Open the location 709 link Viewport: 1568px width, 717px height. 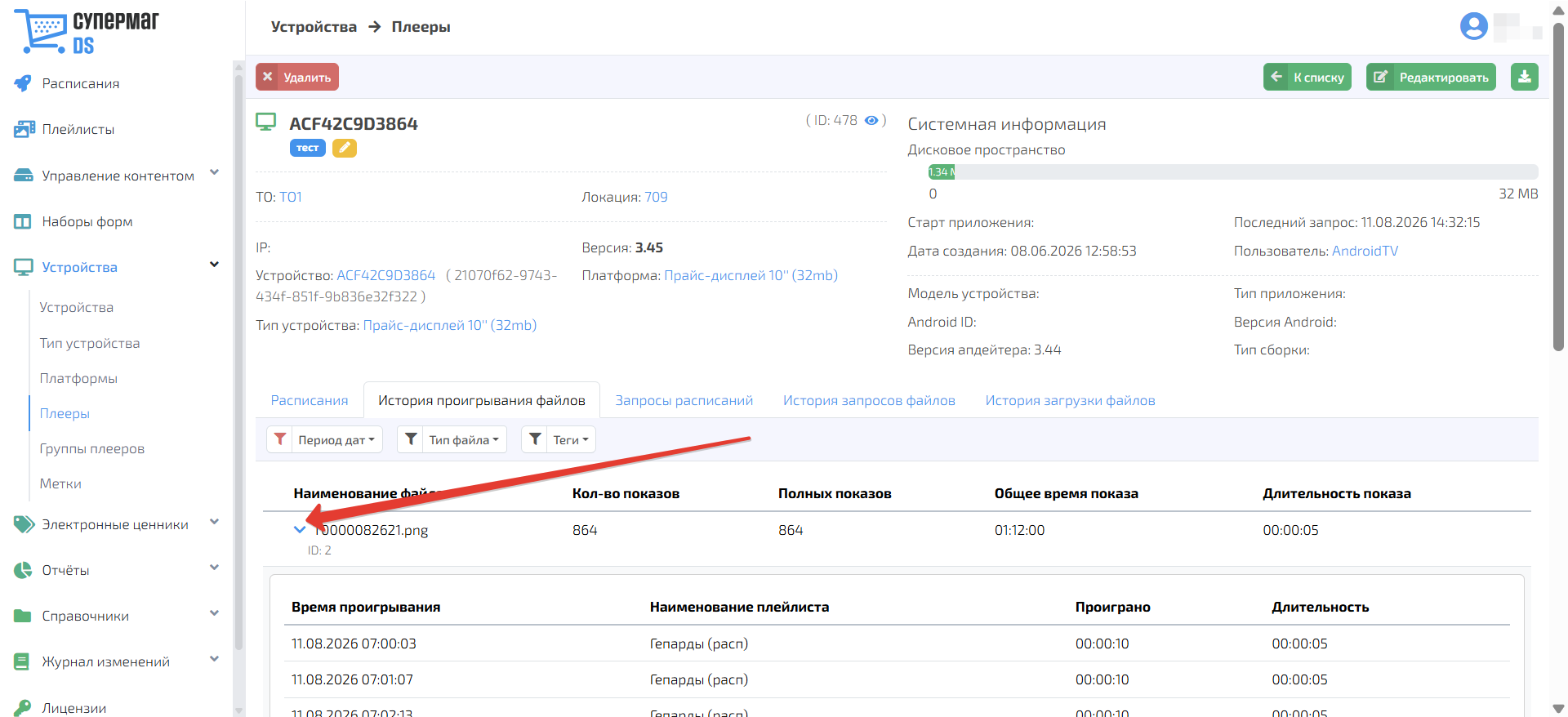coord(656,197)
